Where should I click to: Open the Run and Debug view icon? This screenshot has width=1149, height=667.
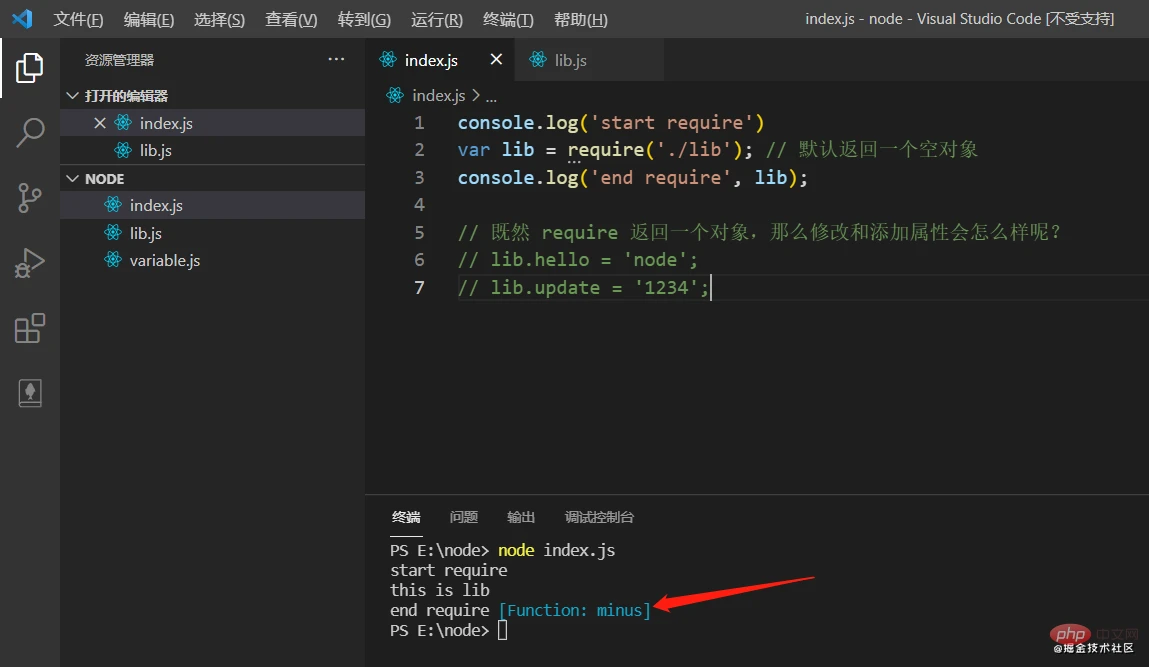pyautogui.click(x=29, y=263)
